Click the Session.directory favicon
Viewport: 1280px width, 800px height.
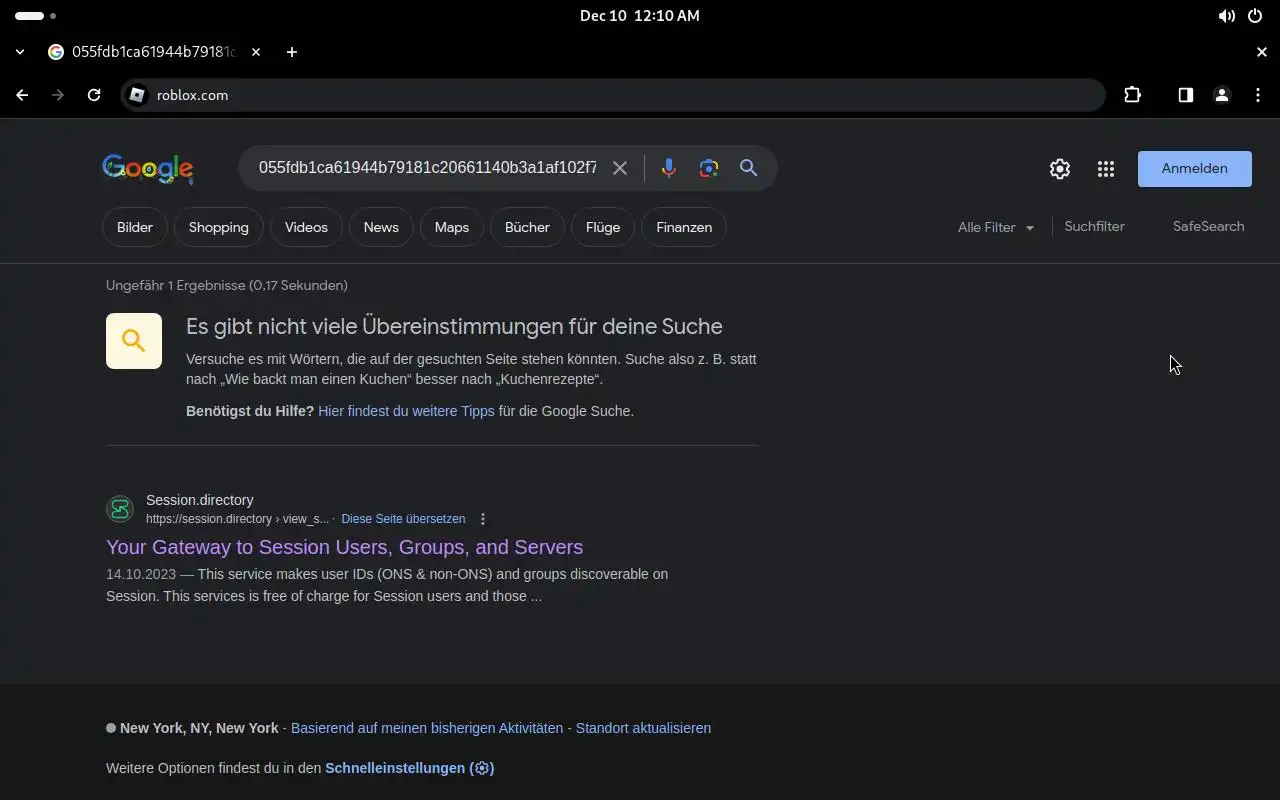coord(120,509)
